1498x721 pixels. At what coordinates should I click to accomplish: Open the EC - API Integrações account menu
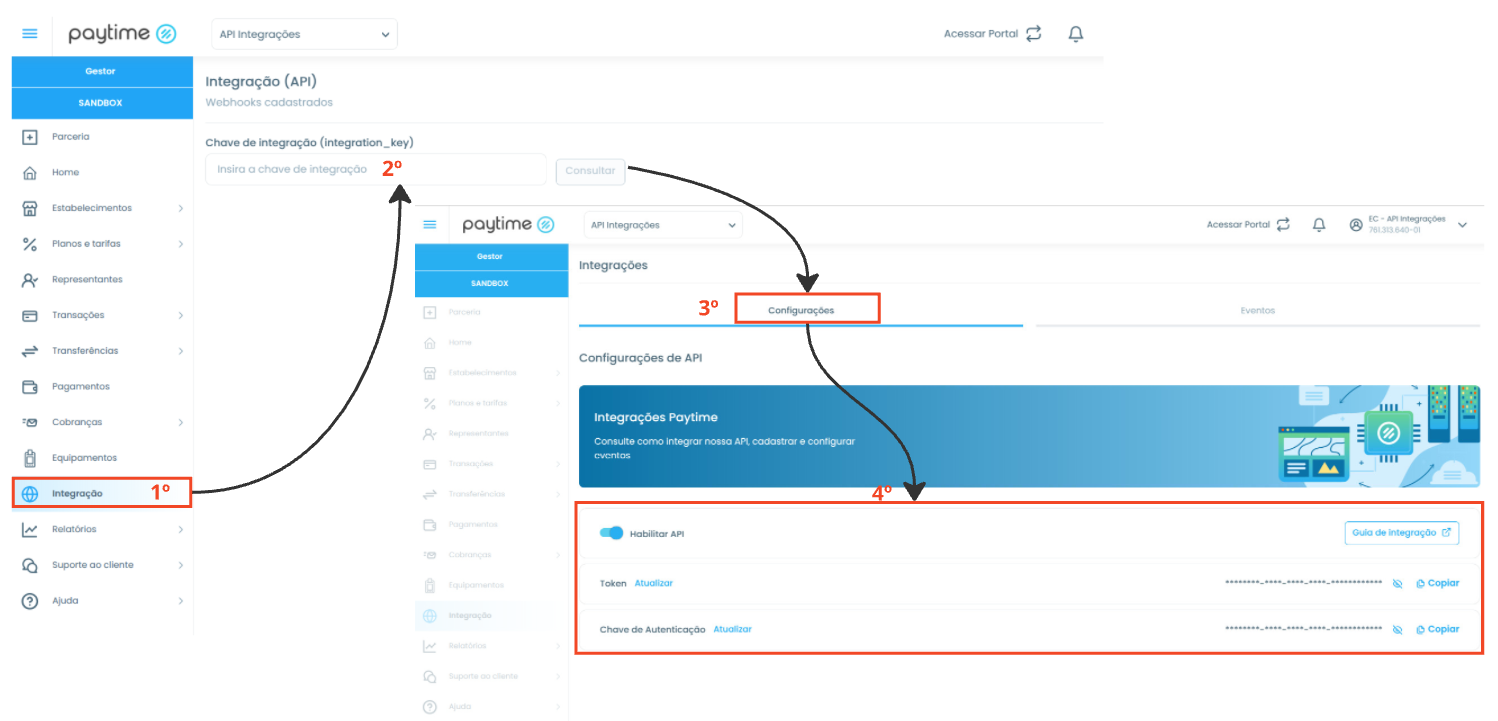(1408, 225)
